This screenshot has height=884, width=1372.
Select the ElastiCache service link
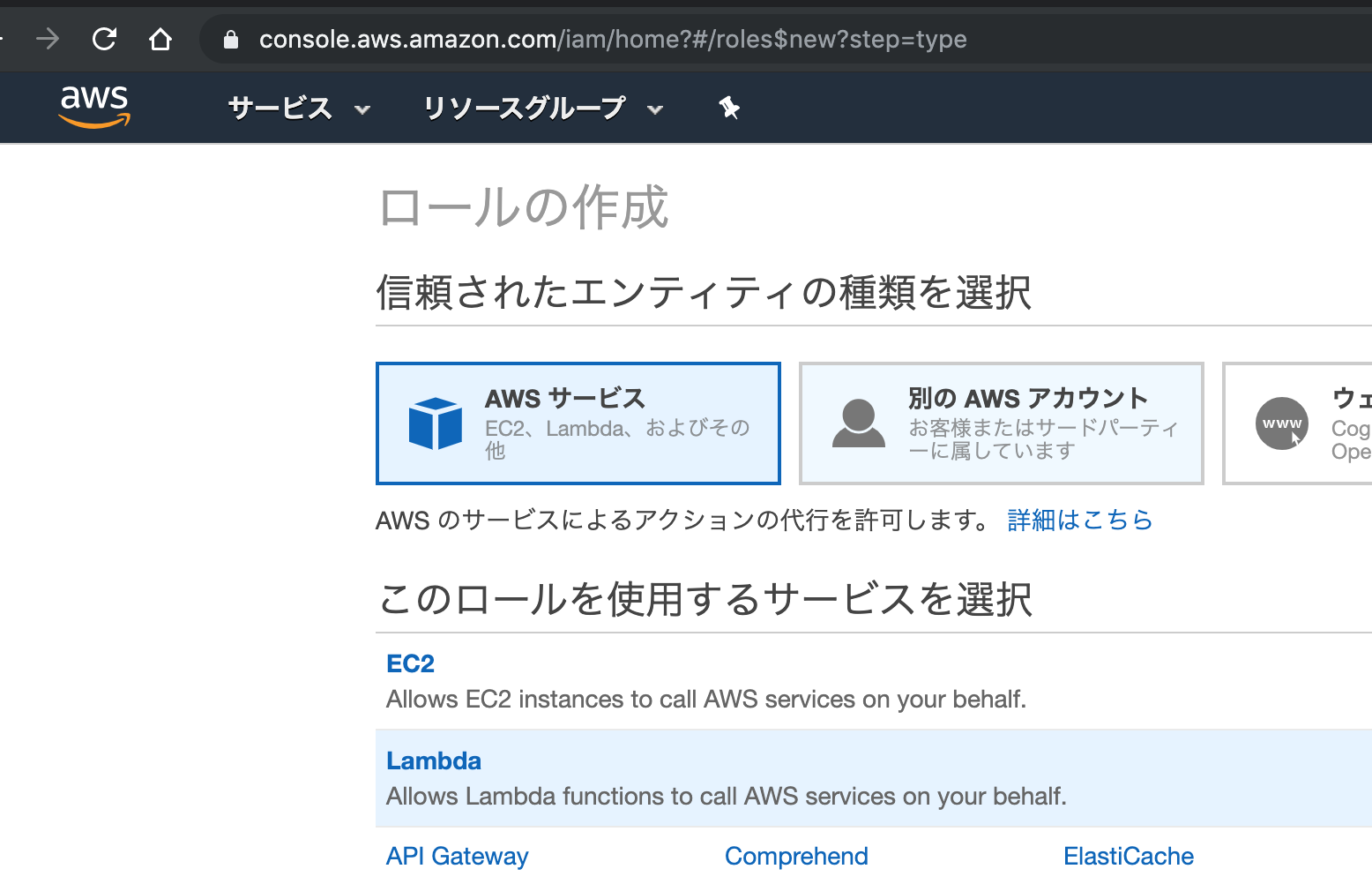pyautogui.click(x=1129, y=856)
